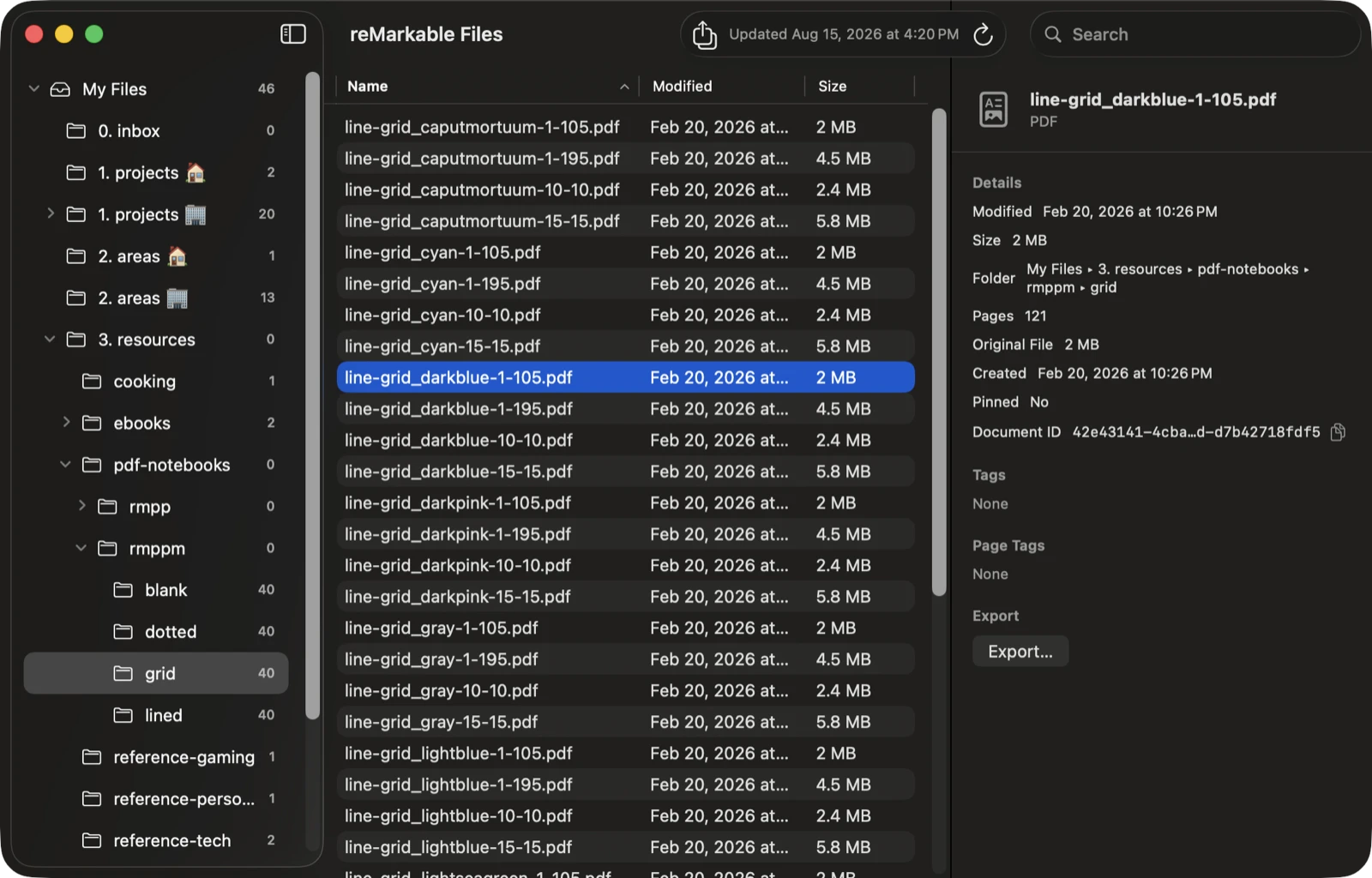Open the lined folder
The height and width of the screenshot is (878, 1372).
[156, 715]
